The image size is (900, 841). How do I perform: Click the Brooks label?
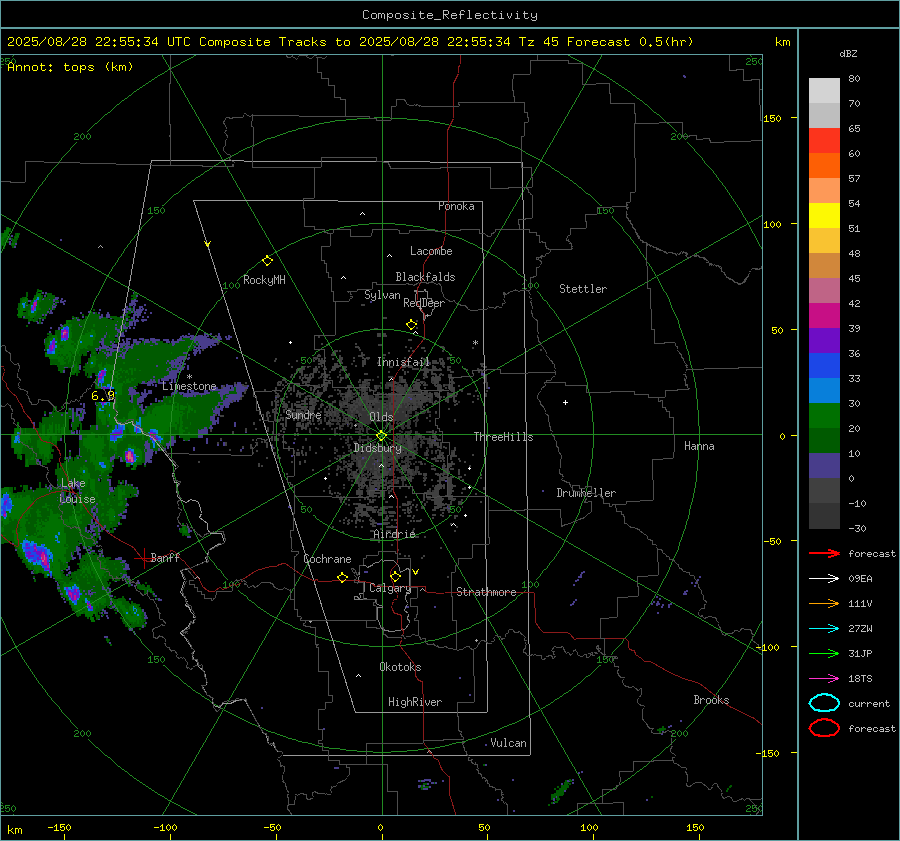click(x=711, y=700)
